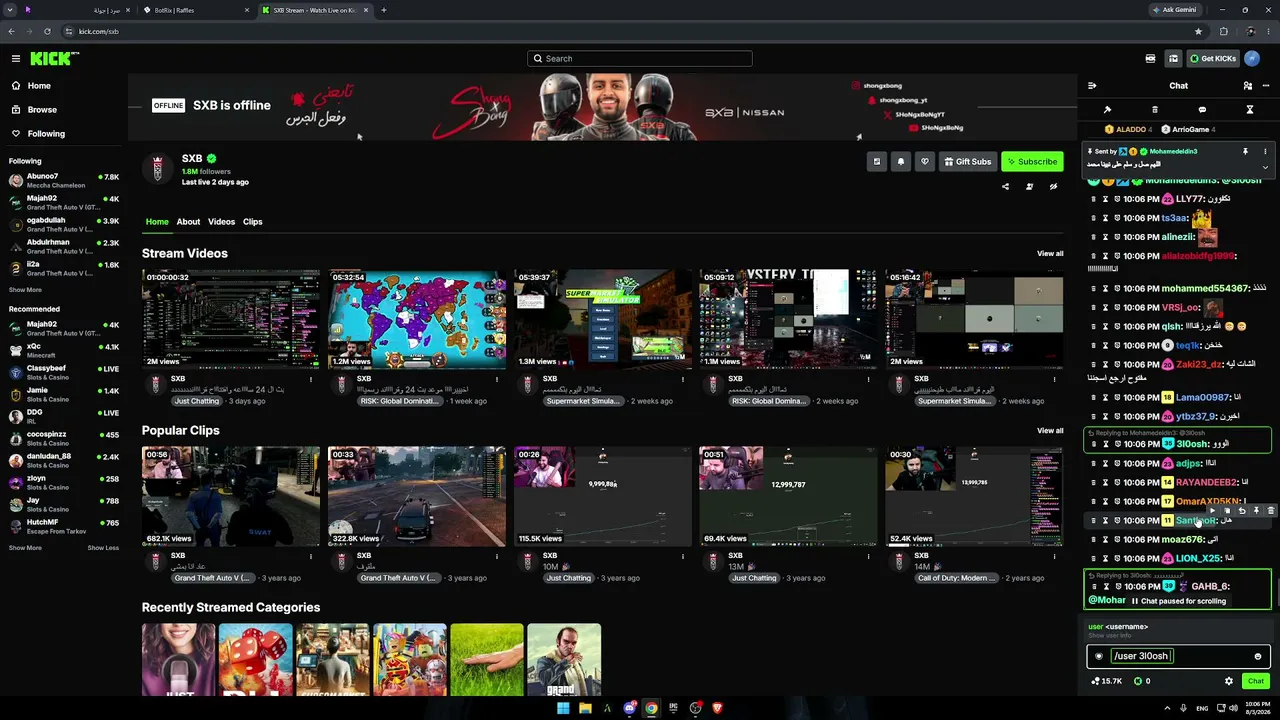This screenshot has width=1280, height=720.
Task: Toggle the follow heart button
Action: 924,161
